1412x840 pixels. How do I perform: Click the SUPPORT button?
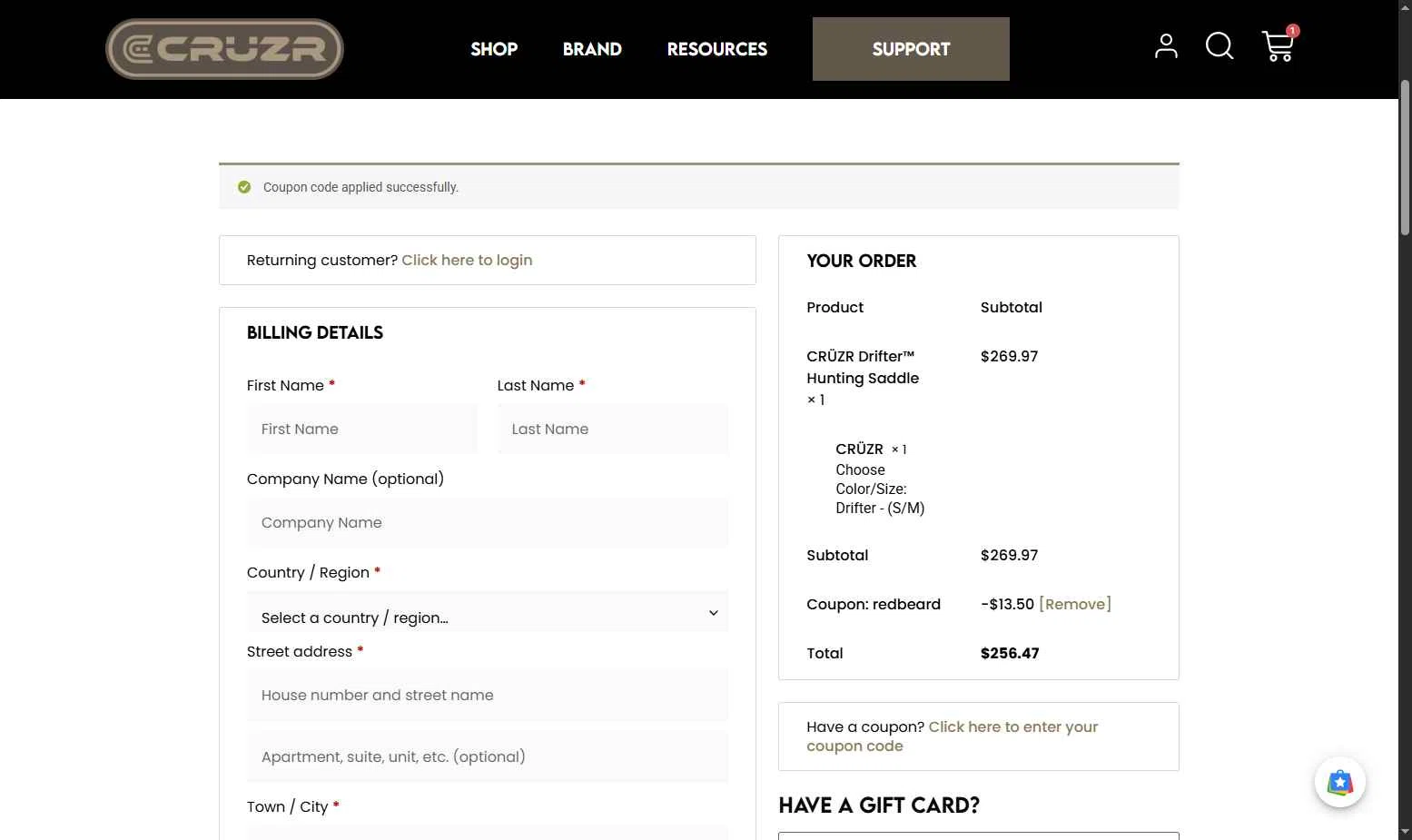[911, 49]
